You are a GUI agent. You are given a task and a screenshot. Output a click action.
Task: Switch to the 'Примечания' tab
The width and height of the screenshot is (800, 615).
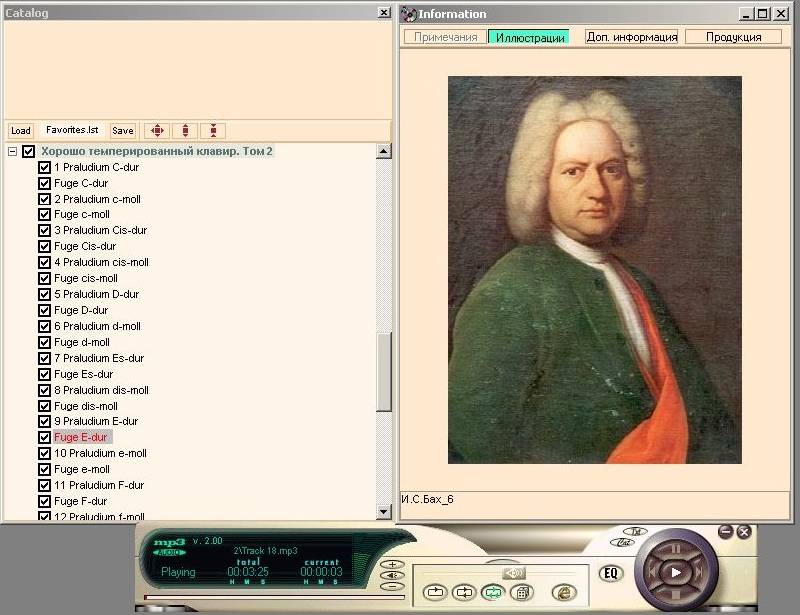pyautogui.click(x=445, y=37)
